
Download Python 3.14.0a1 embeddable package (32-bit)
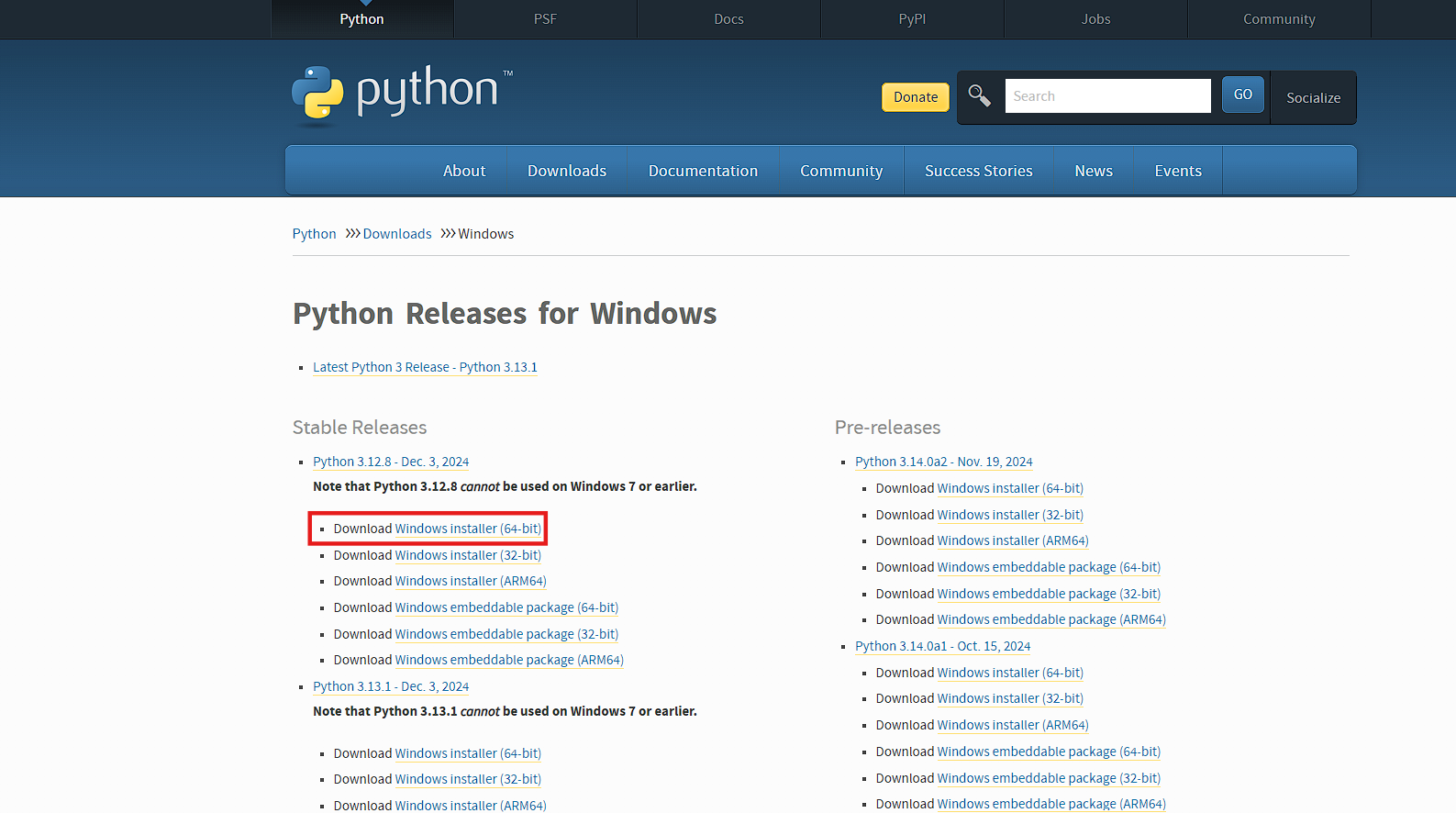(x=1049, y=778)
